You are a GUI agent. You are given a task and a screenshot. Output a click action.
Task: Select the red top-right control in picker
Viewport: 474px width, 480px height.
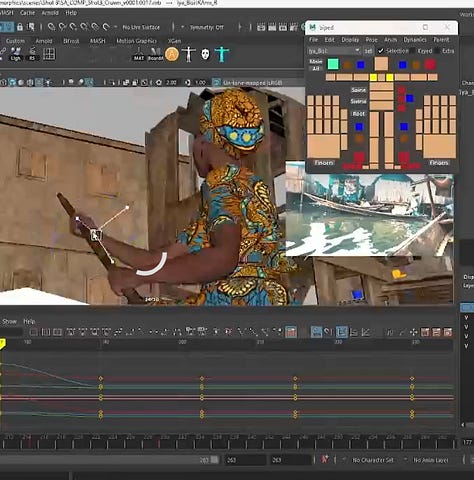(x=430, y=64)
